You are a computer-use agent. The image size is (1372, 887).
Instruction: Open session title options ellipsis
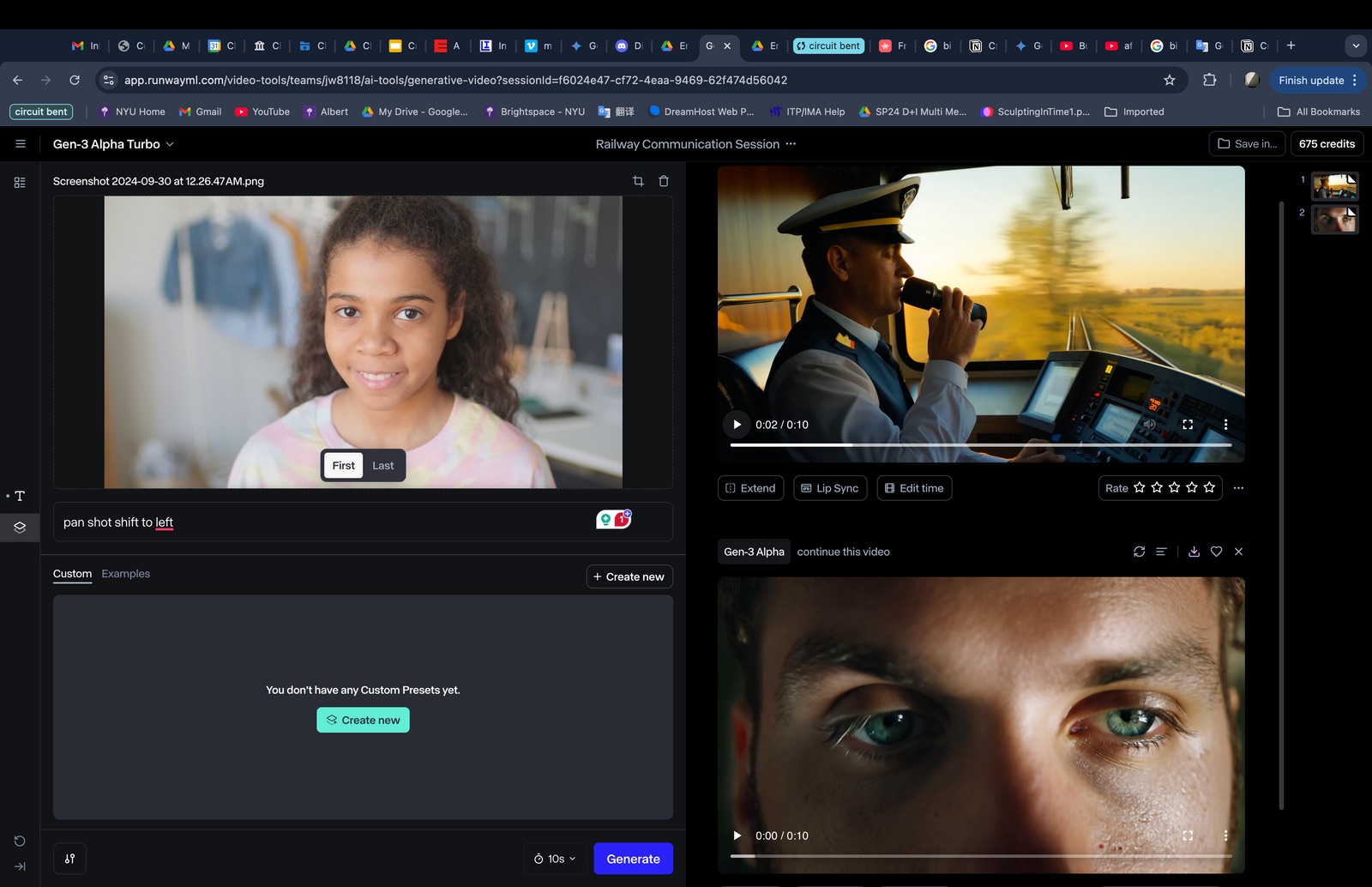pos(791,144)
